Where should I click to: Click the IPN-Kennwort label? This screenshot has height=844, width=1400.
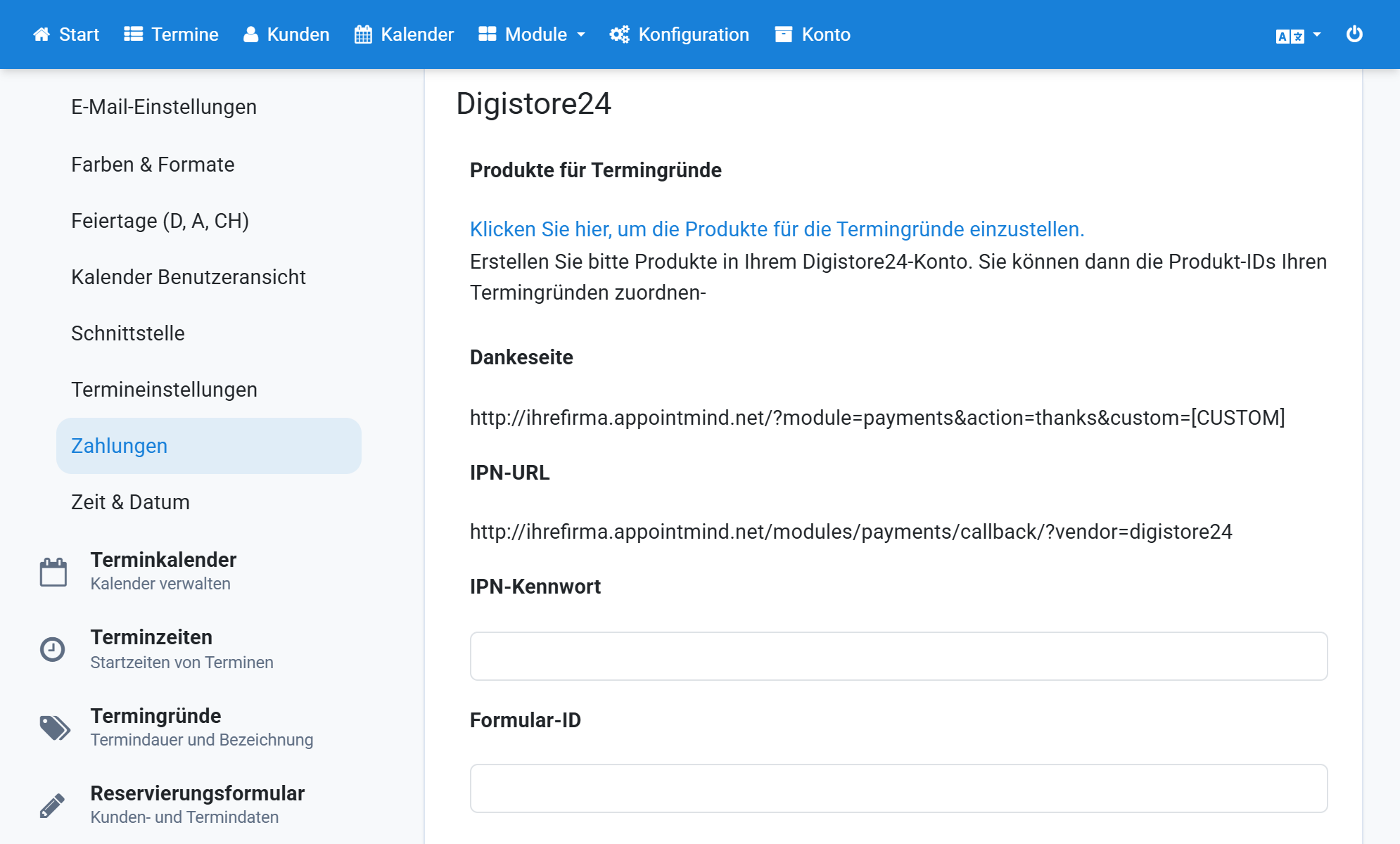tap(535, 587)
